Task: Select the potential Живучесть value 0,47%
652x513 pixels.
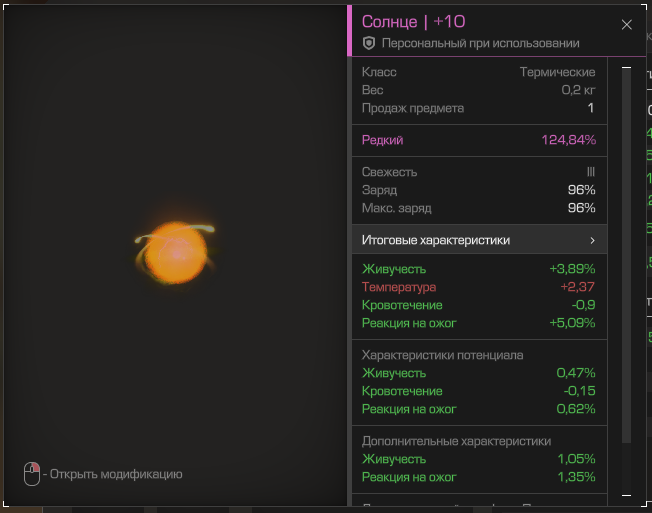Action: click(576, 373)
